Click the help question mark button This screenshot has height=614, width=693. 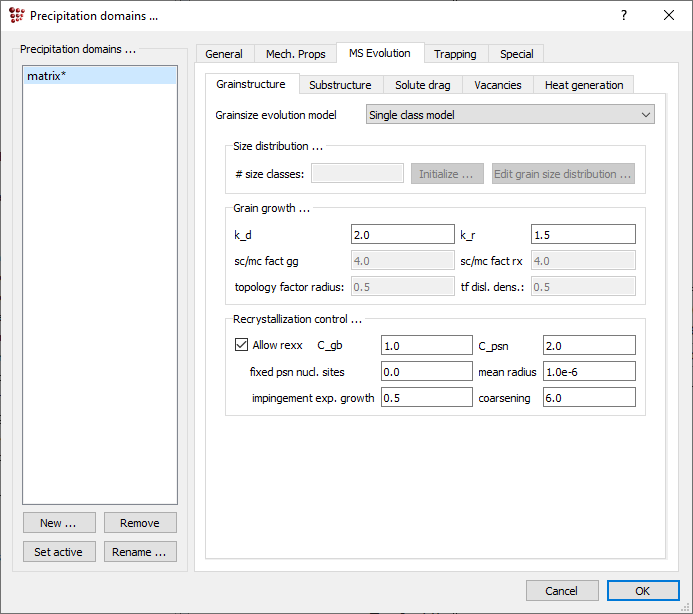coord(624,15)
